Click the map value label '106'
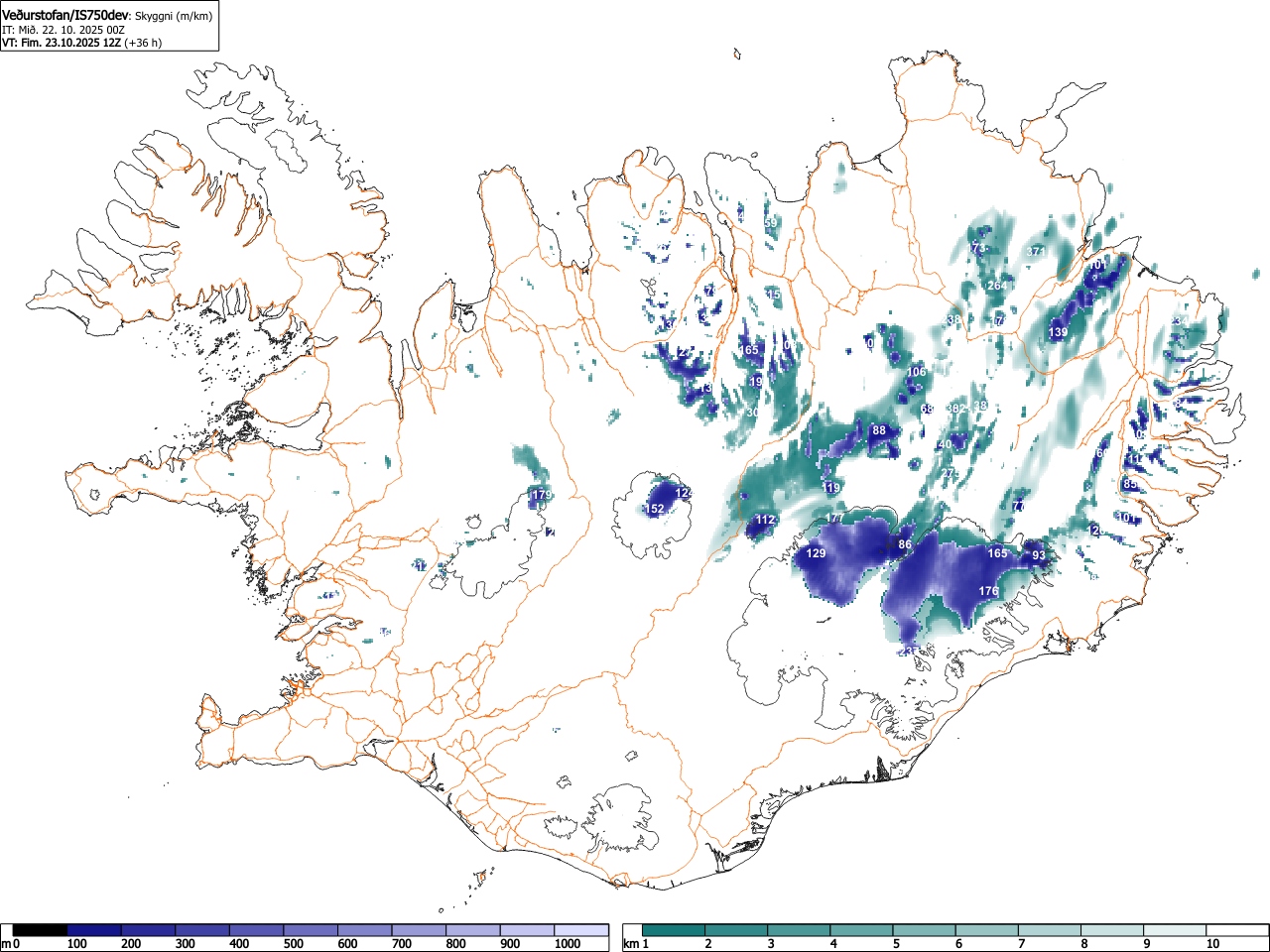The image size is (1270, 952). pos(916,372)
